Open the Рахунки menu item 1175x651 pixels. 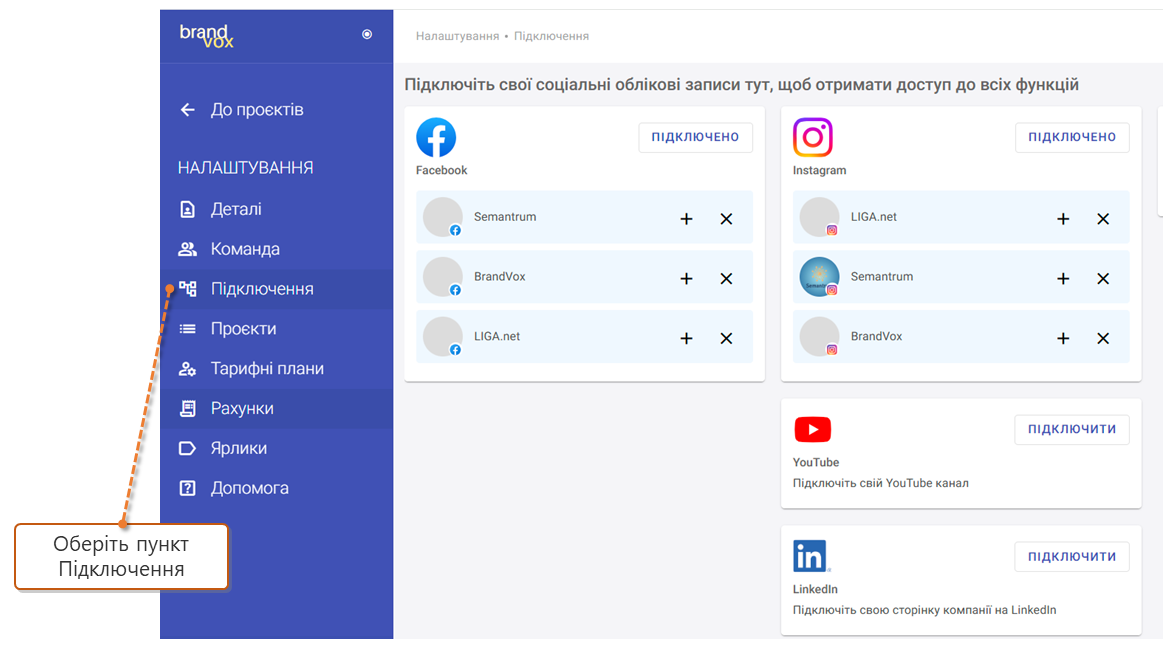(277, 408)
